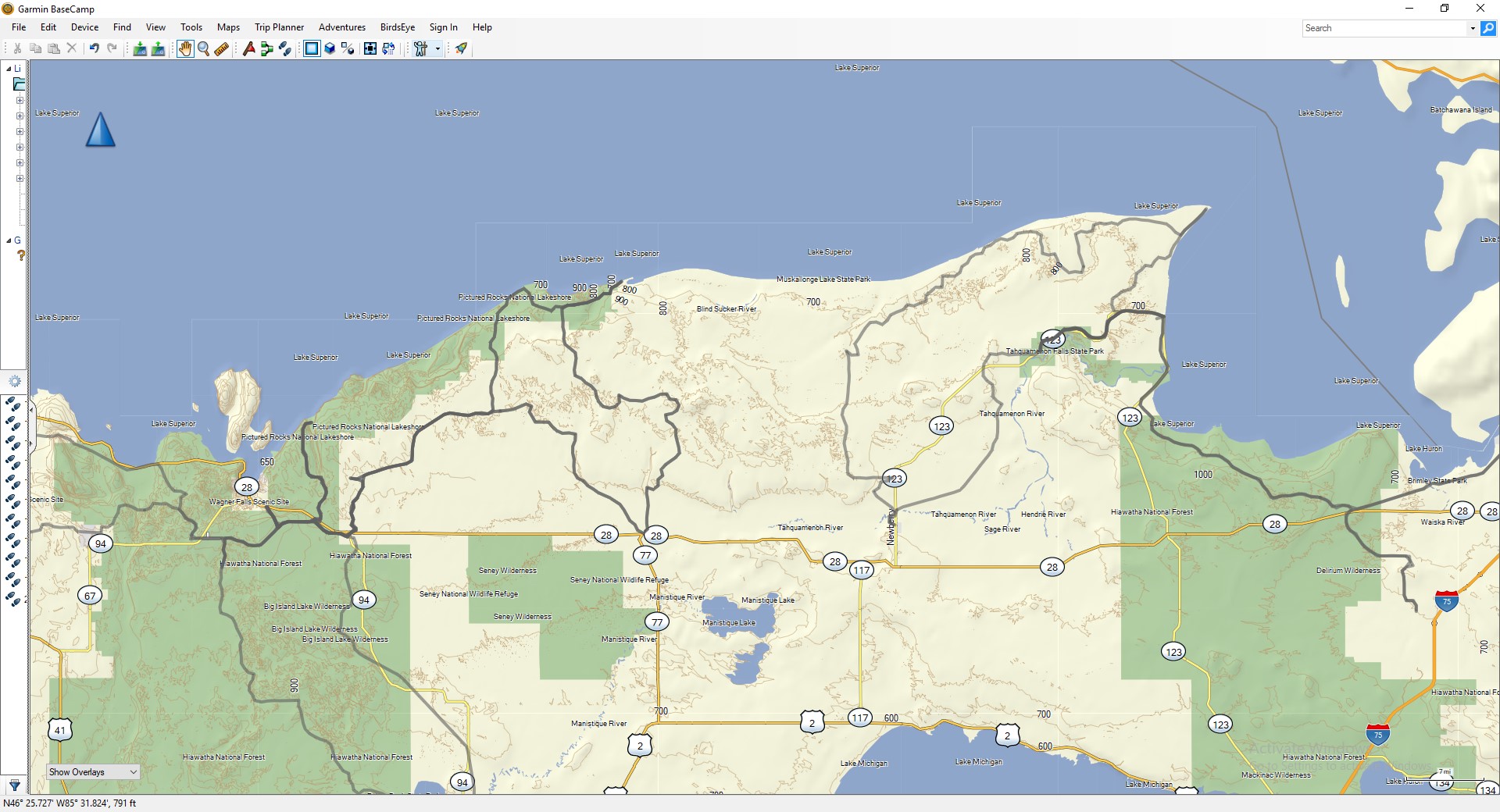Viewport: 1500px width, 812px height.
Task: Send data to device icon
Action: pyautogui.click(x=140, y=48)
